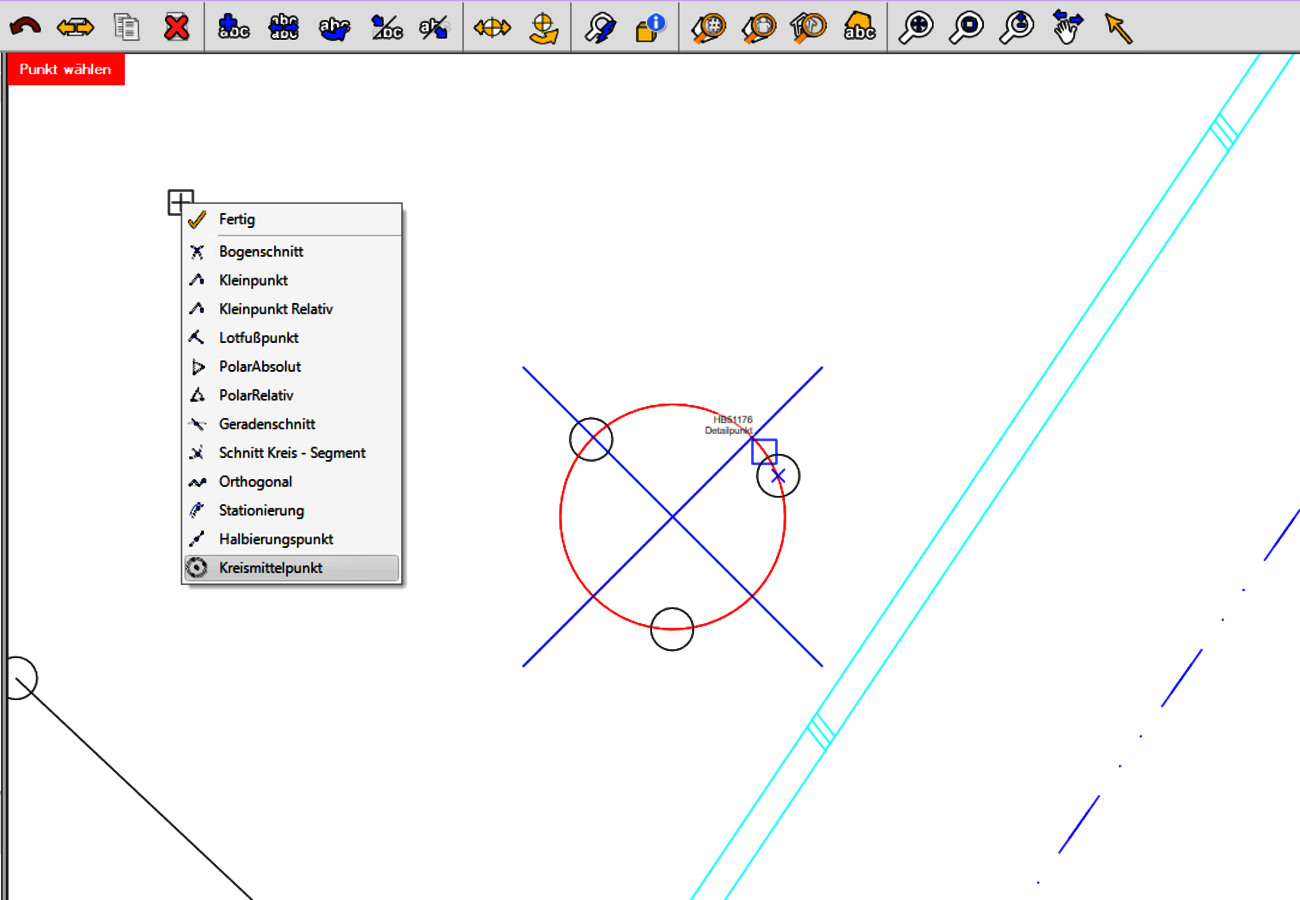Click the blue square at Detailpunkt HB51176
This screenshot has height=900, width=1300.
tap(764, 451)
